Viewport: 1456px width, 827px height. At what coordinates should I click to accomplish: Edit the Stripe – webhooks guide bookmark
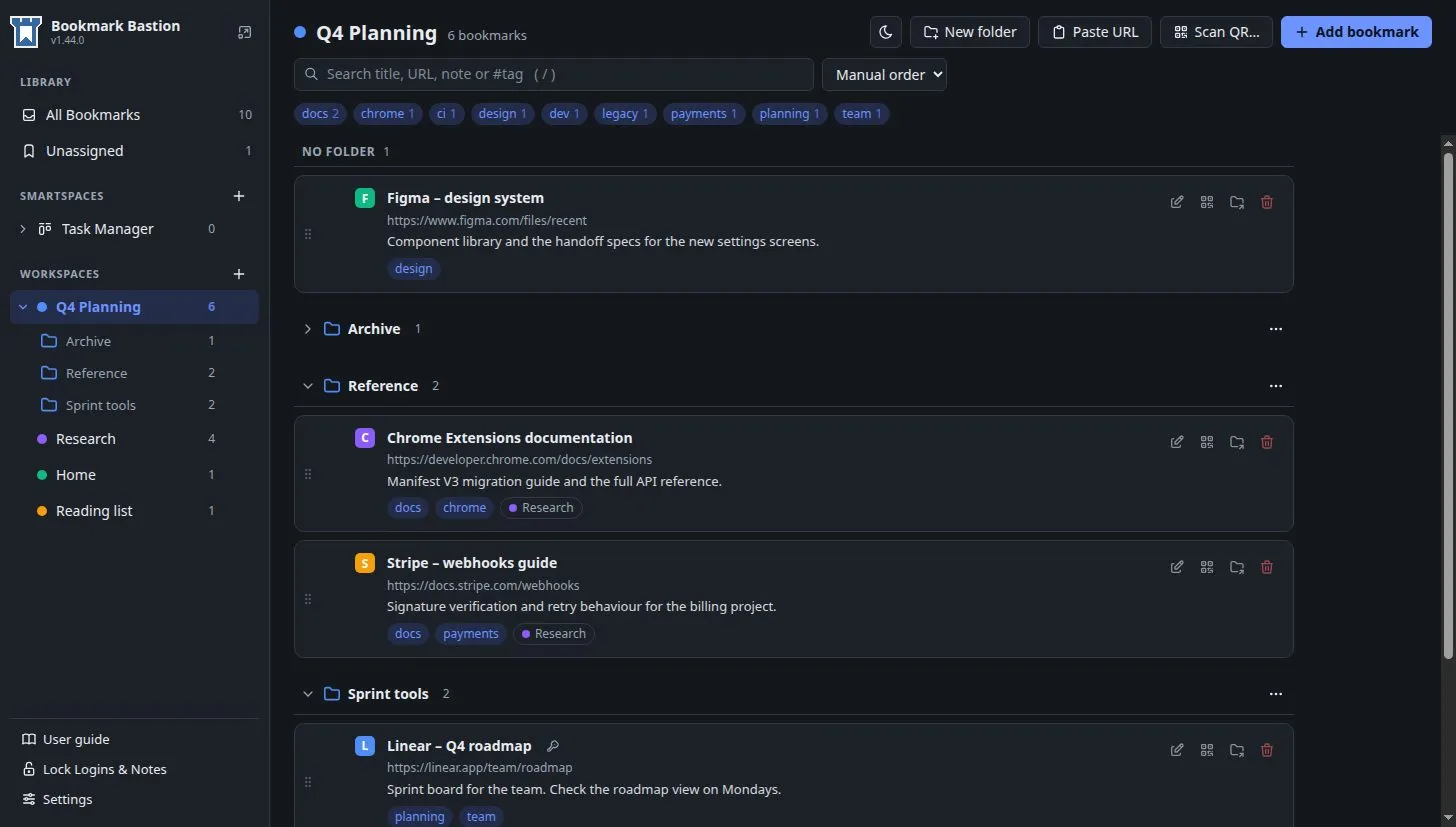[x=1177, y=567]
